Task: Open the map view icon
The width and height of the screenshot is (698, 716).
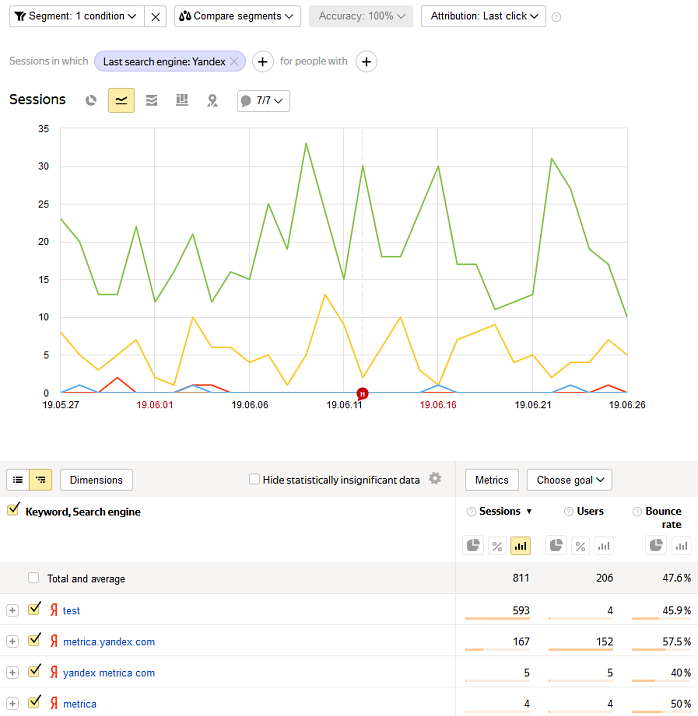Action: pos(212,100)
